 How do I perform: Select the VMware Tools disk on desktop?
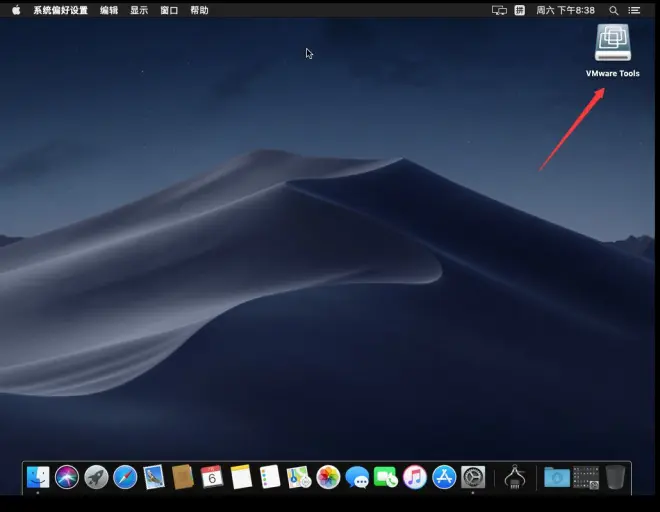pyautogui.click(x=613, y=43)
